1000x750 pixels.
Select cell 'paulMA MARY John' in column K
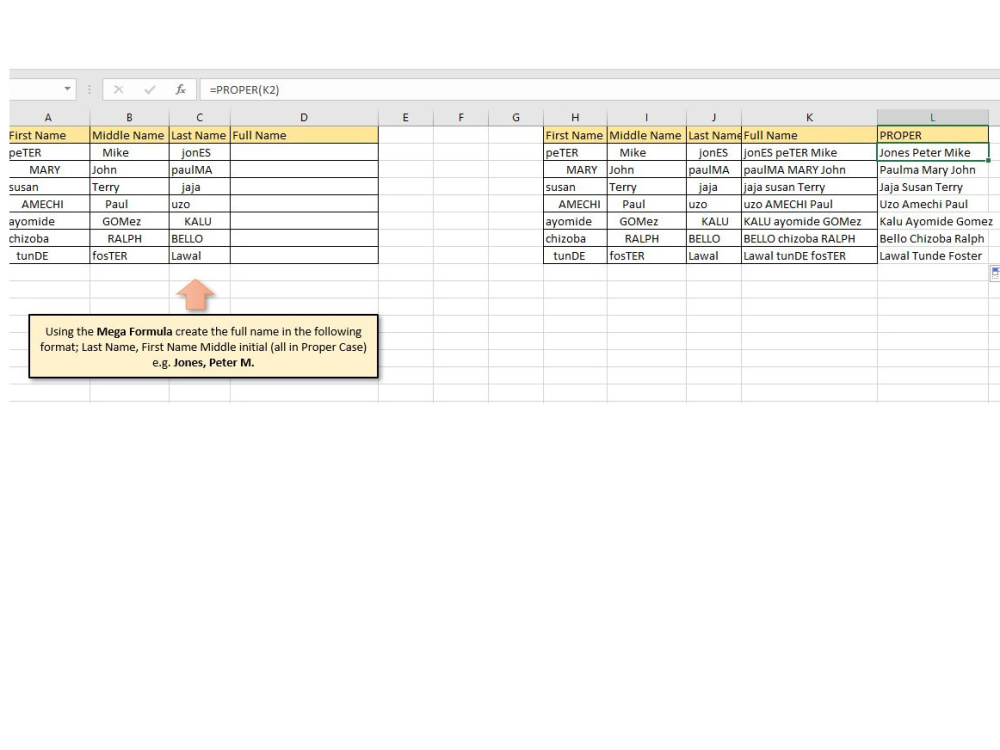tap(809, 170)
